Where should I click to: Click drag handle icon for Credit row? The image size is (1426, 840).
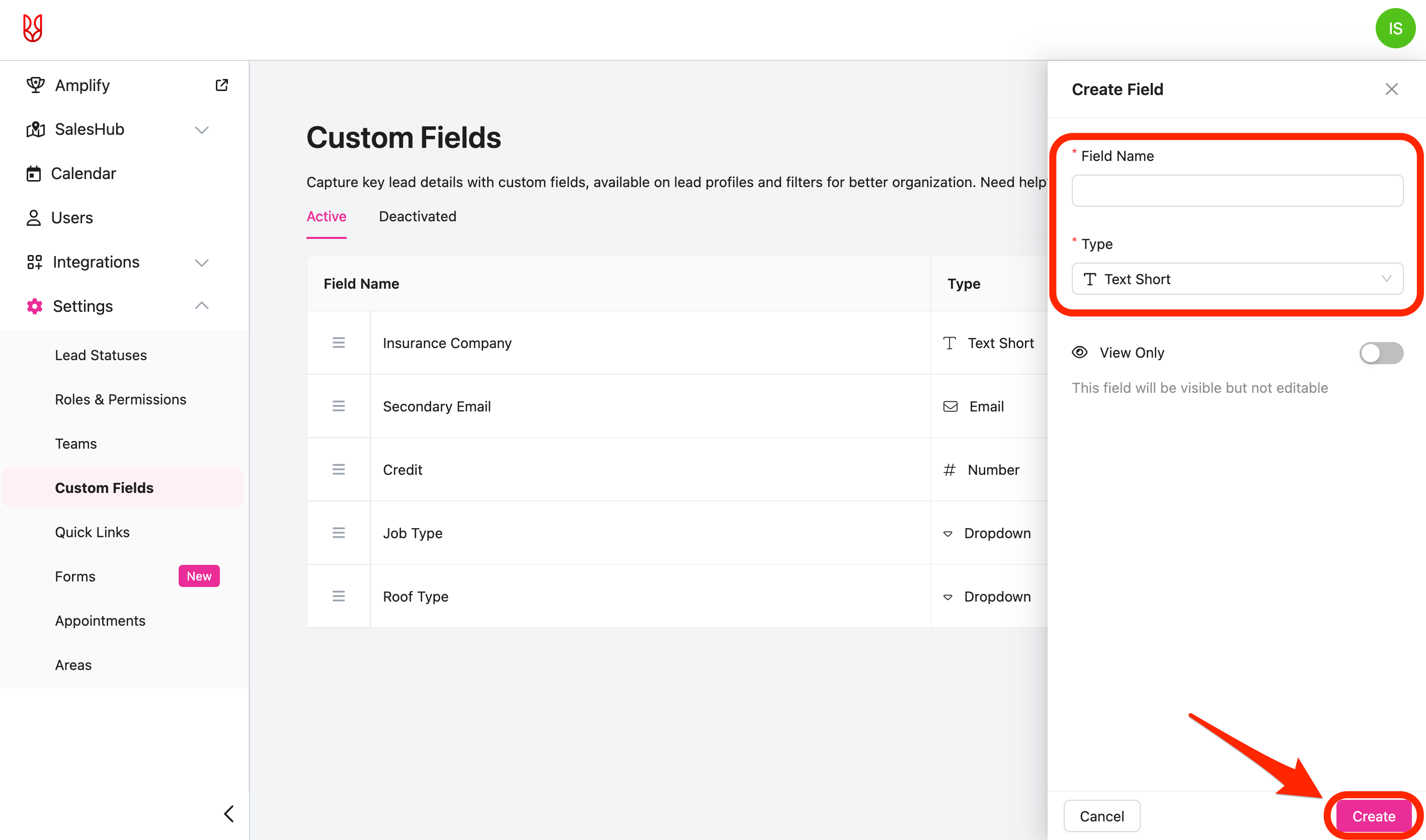click(x=339, y=469)
